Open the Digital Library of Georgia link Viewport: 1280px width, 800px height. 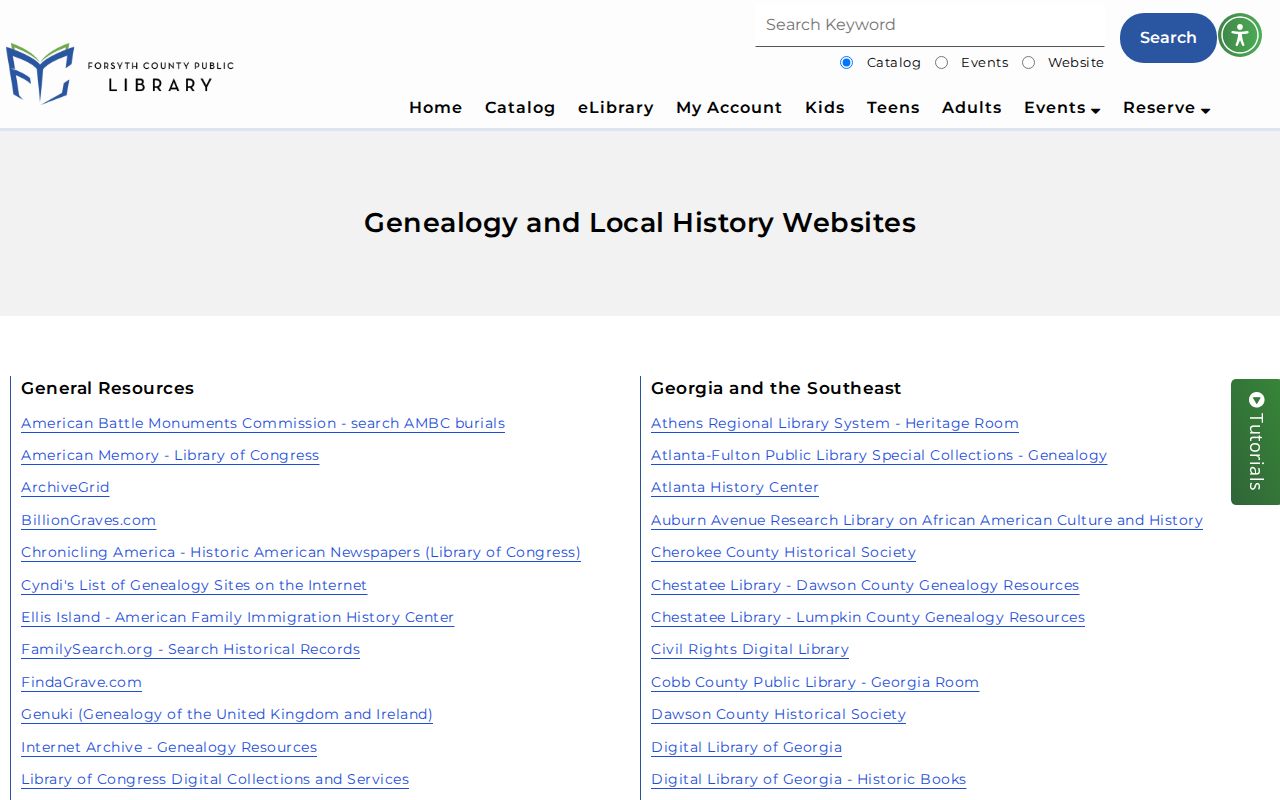[746, 747]
